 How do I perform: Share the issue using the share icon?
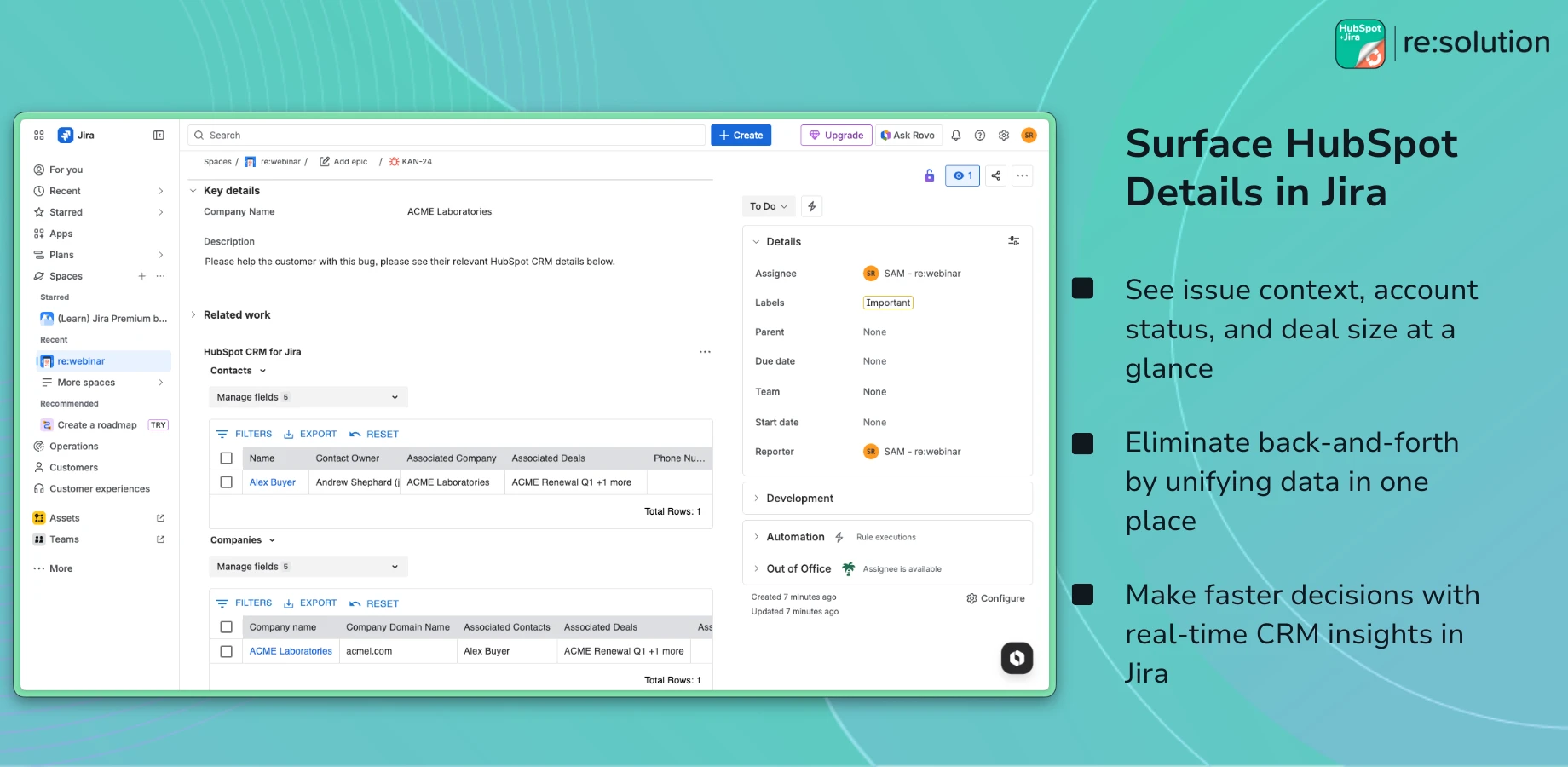click(995, 176)
